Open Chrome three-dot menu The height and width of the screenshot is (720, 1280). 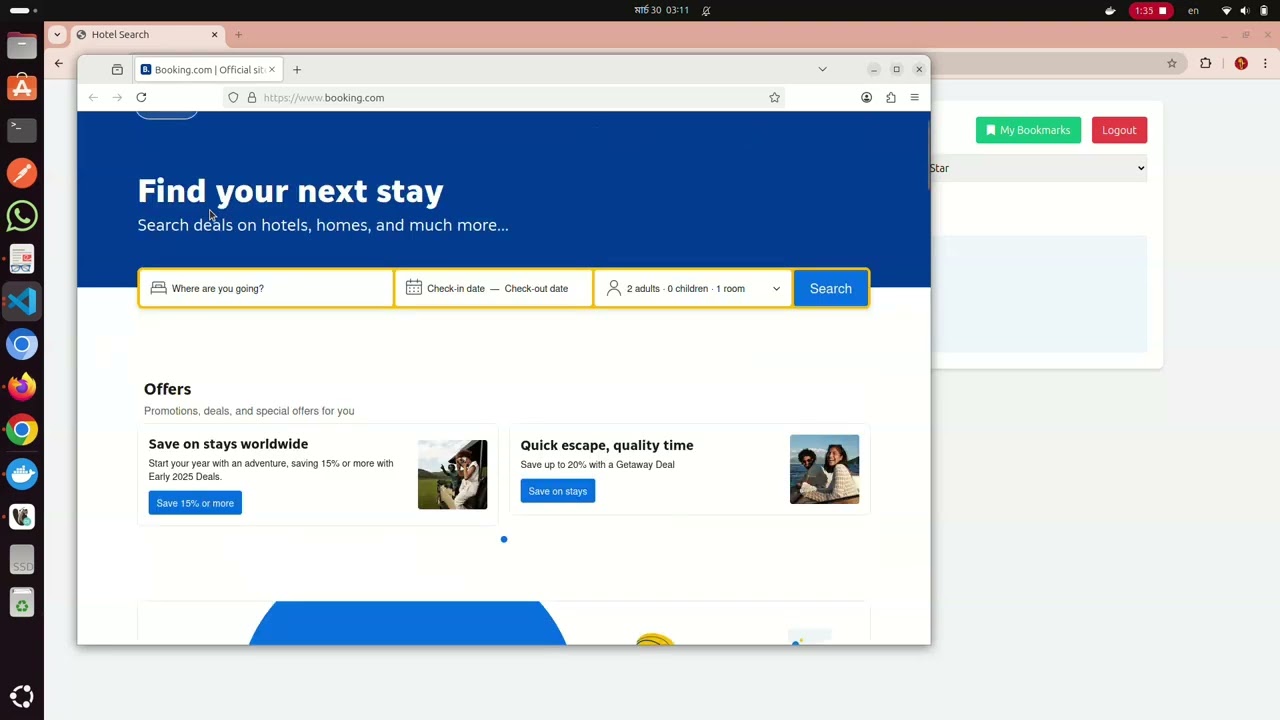coord(1265,63)
